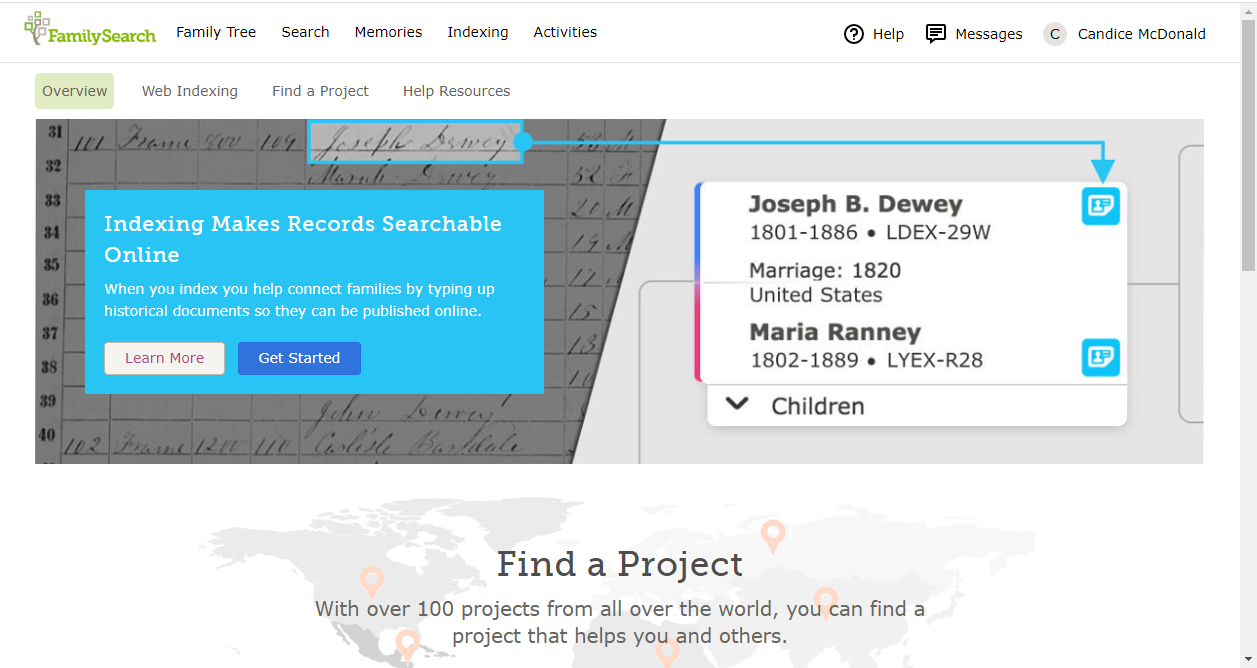Click the map pin left of Find a Project
Screen dimensions: 1257x668
click(x=372, y=581)
